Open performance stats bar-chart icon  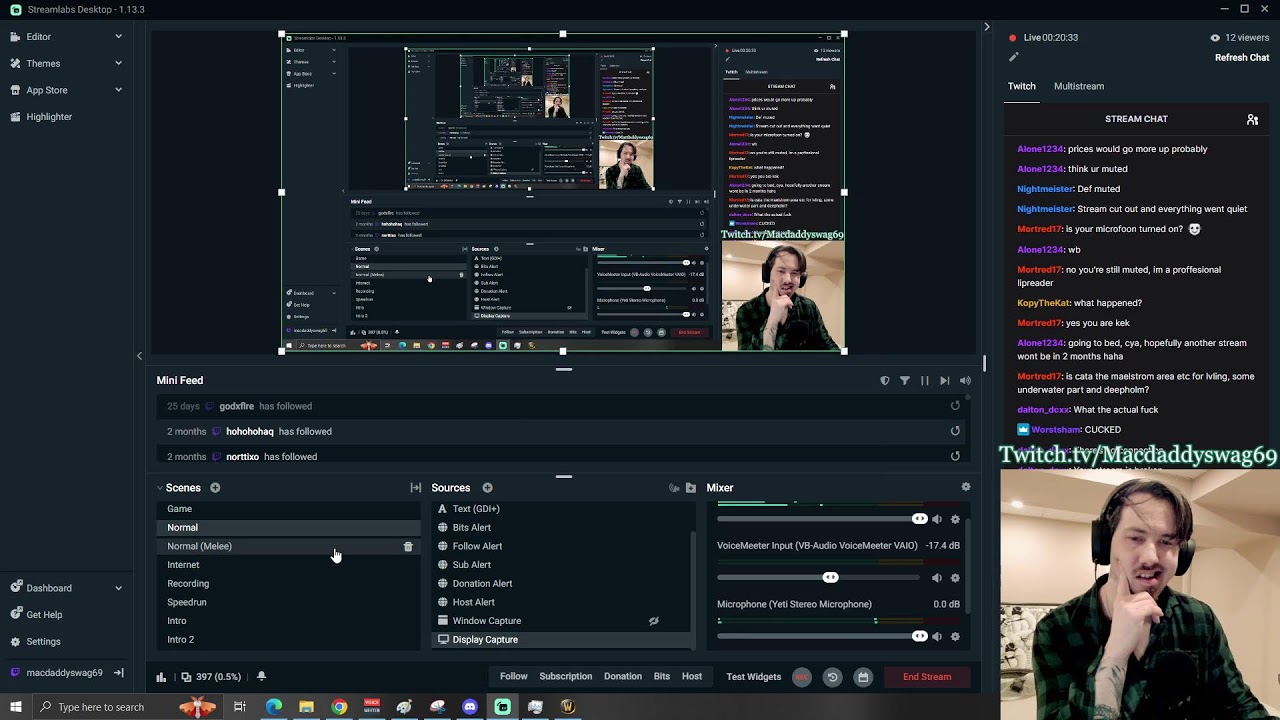pos(161,677)
